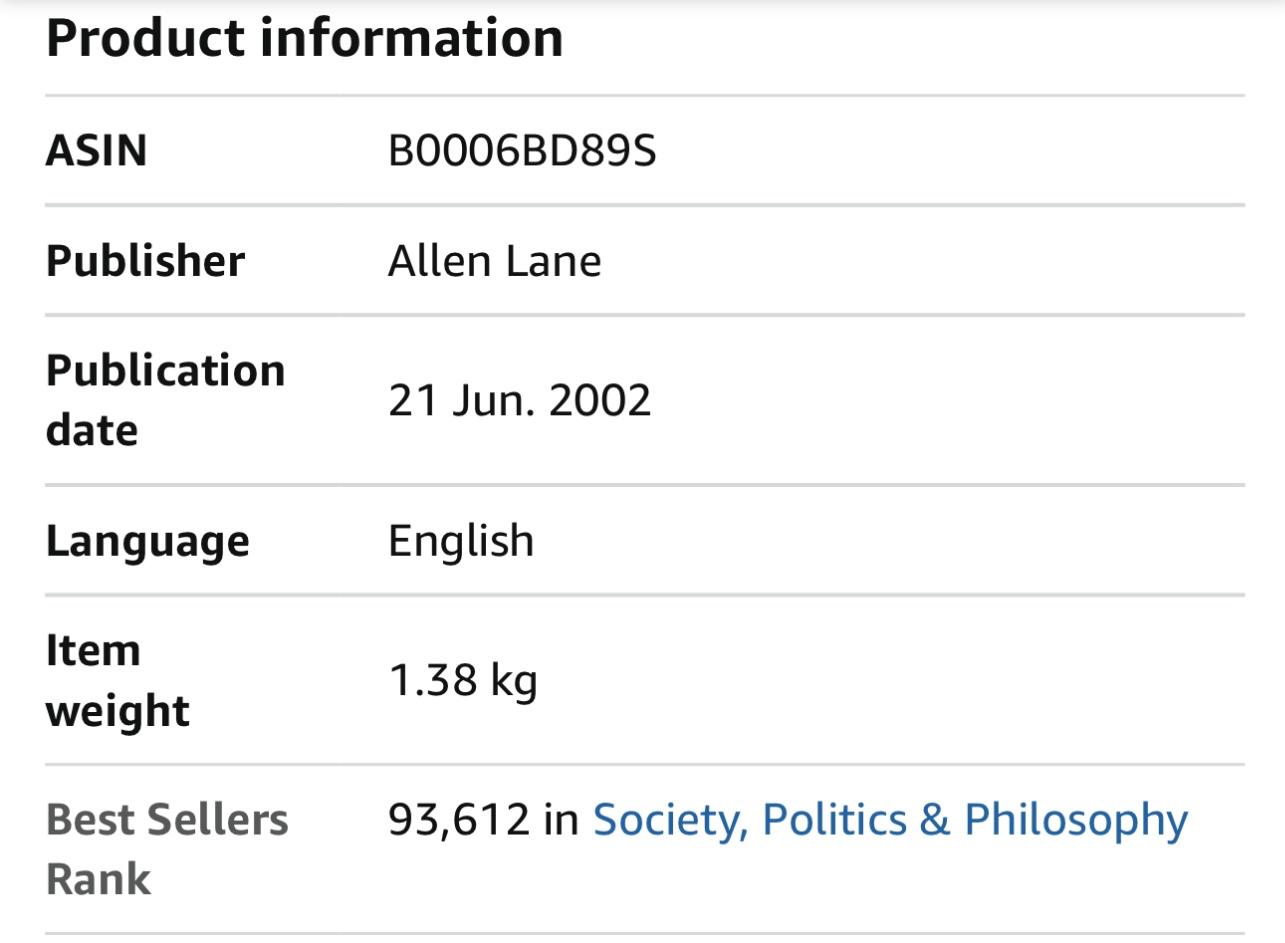Click the word "Philosophy" in the category link
Screen dimensions: 1285x943
click(x=1076, y=820)
